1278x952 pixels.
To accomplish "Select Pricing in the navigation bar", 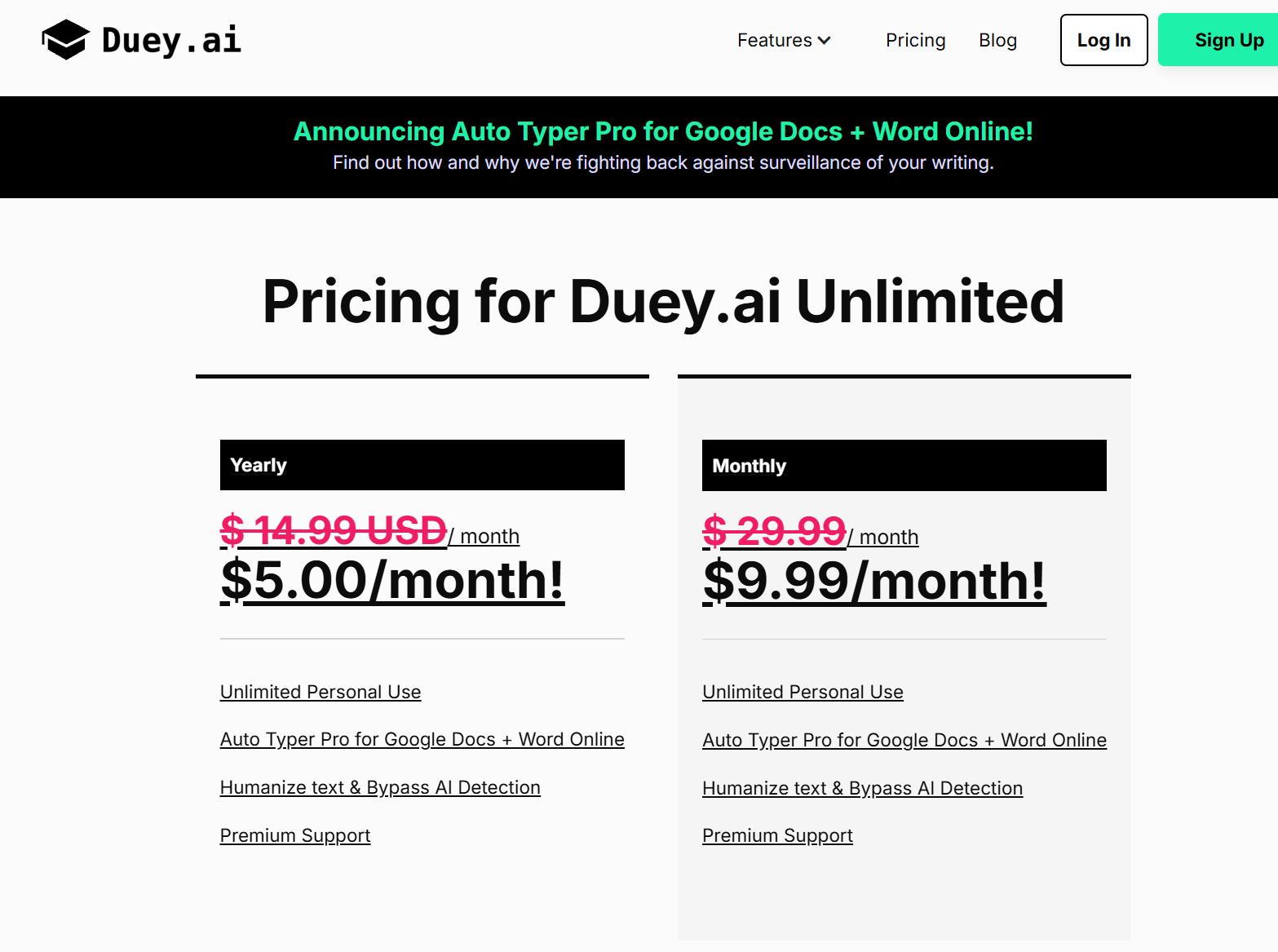I will (x=915, y=40).
